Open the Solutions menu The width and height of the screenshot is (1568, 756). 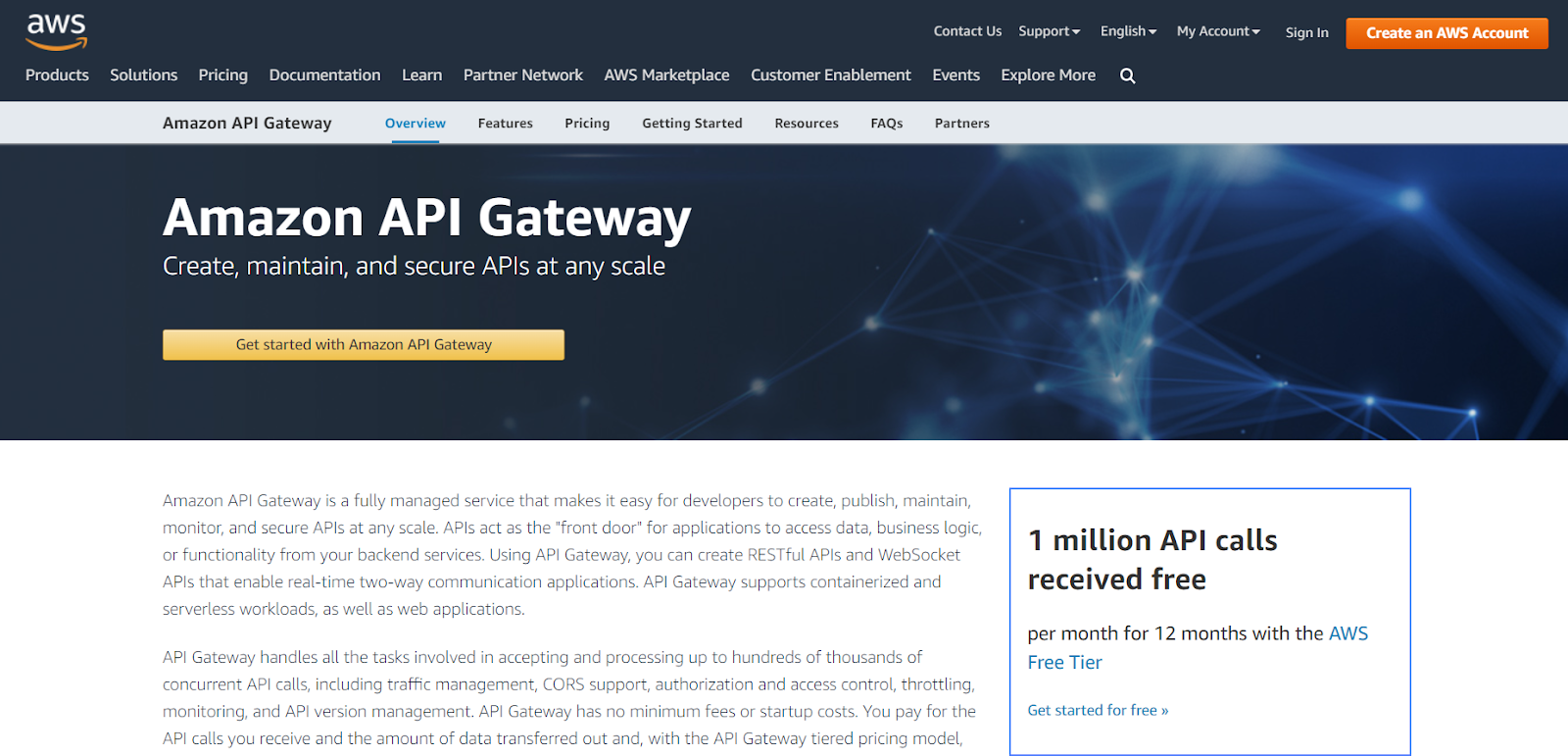[144, 75]
